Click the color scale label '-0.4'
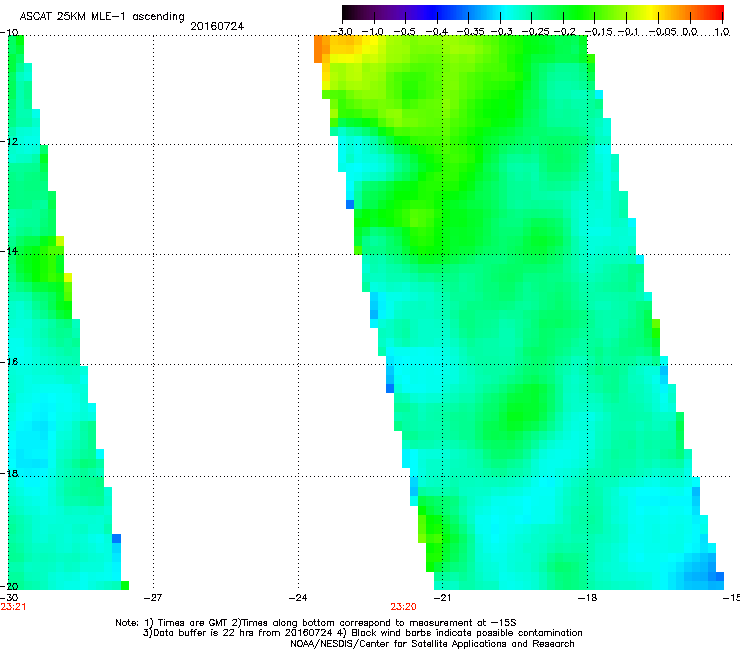Image resolution: width=740 pixels, height=650 pixels. (437, 32)
